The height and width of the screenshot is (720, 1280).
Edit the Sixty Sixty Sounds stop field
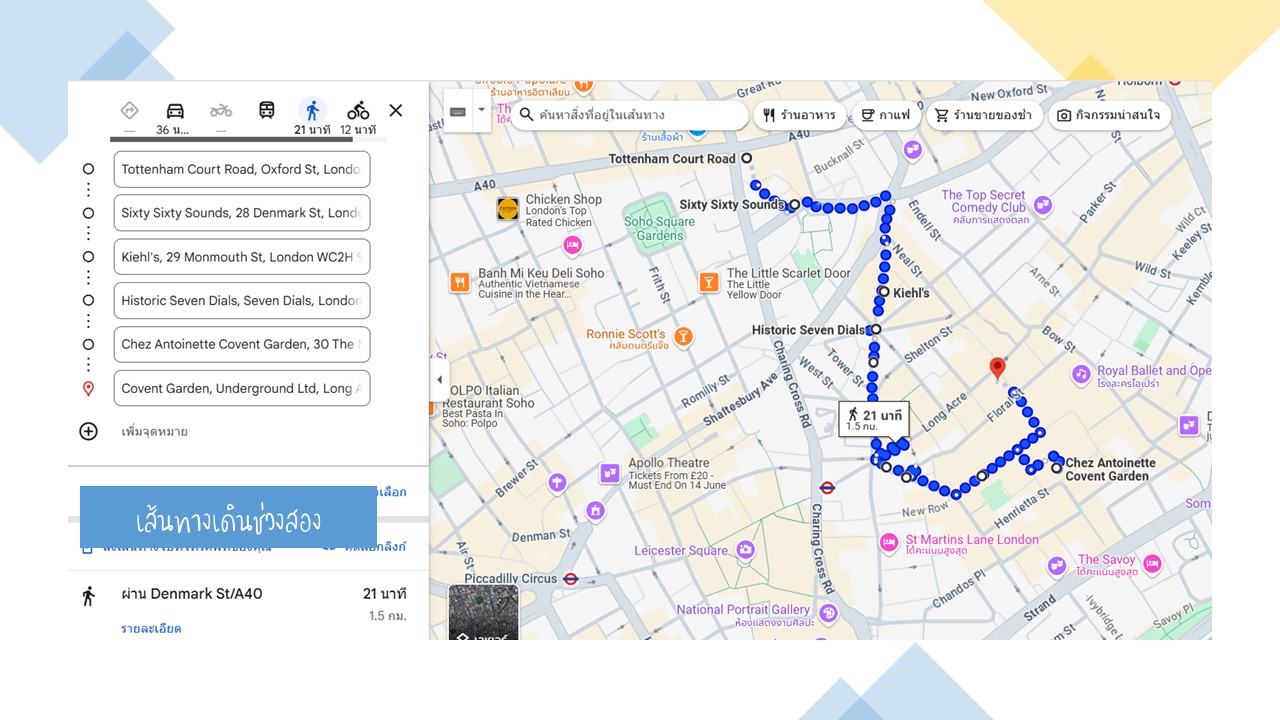tap(242, 213)
